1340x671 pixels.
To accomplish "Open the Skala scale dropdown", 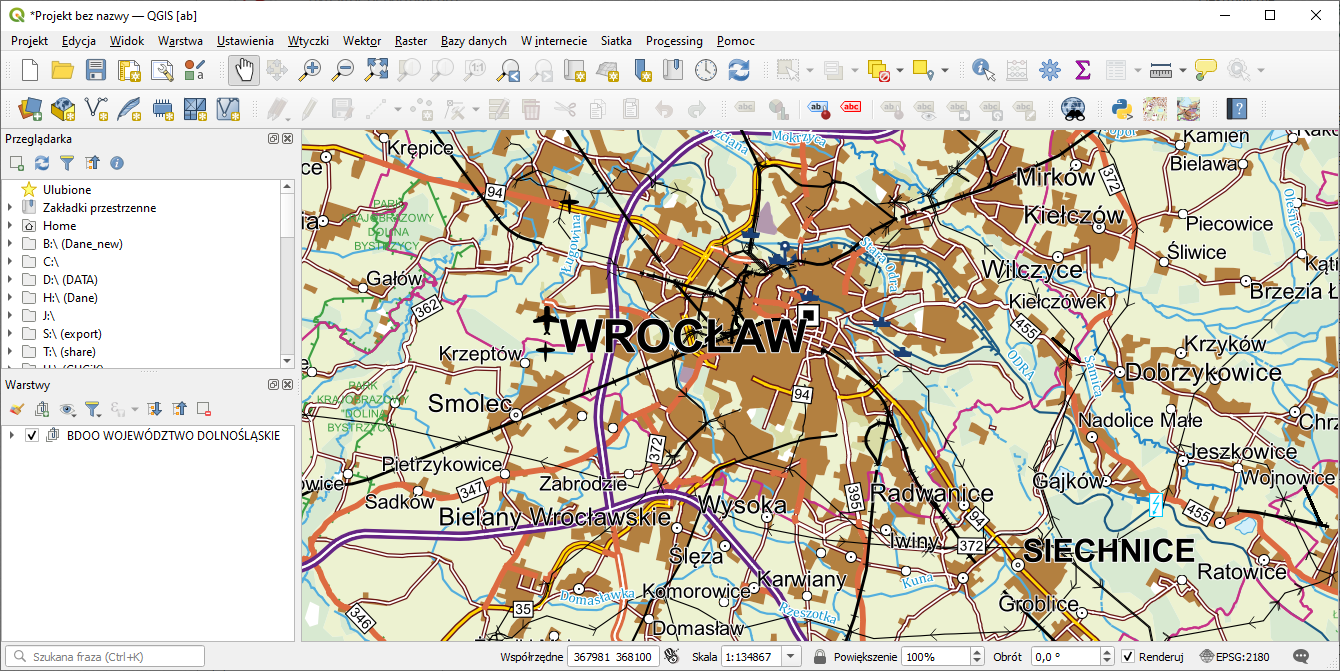I will point(791,657).
